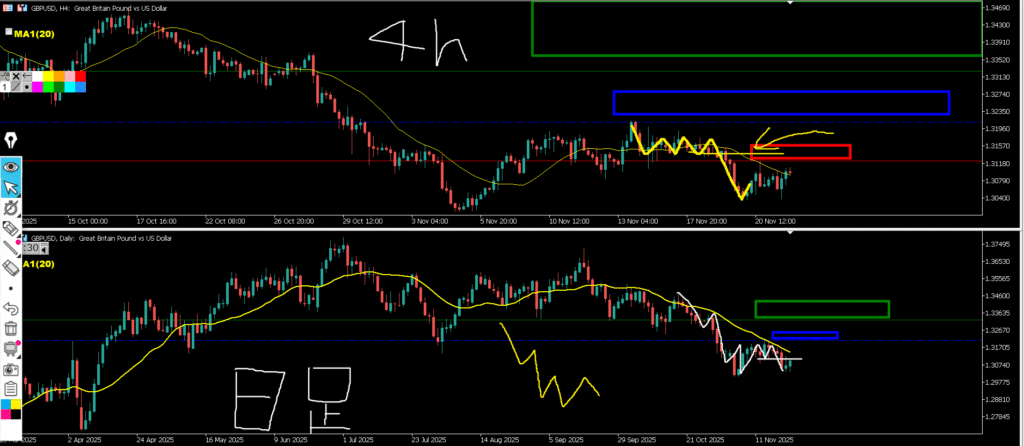
Task: Pick the highlighter marker tool
Action: pos(11,227)
